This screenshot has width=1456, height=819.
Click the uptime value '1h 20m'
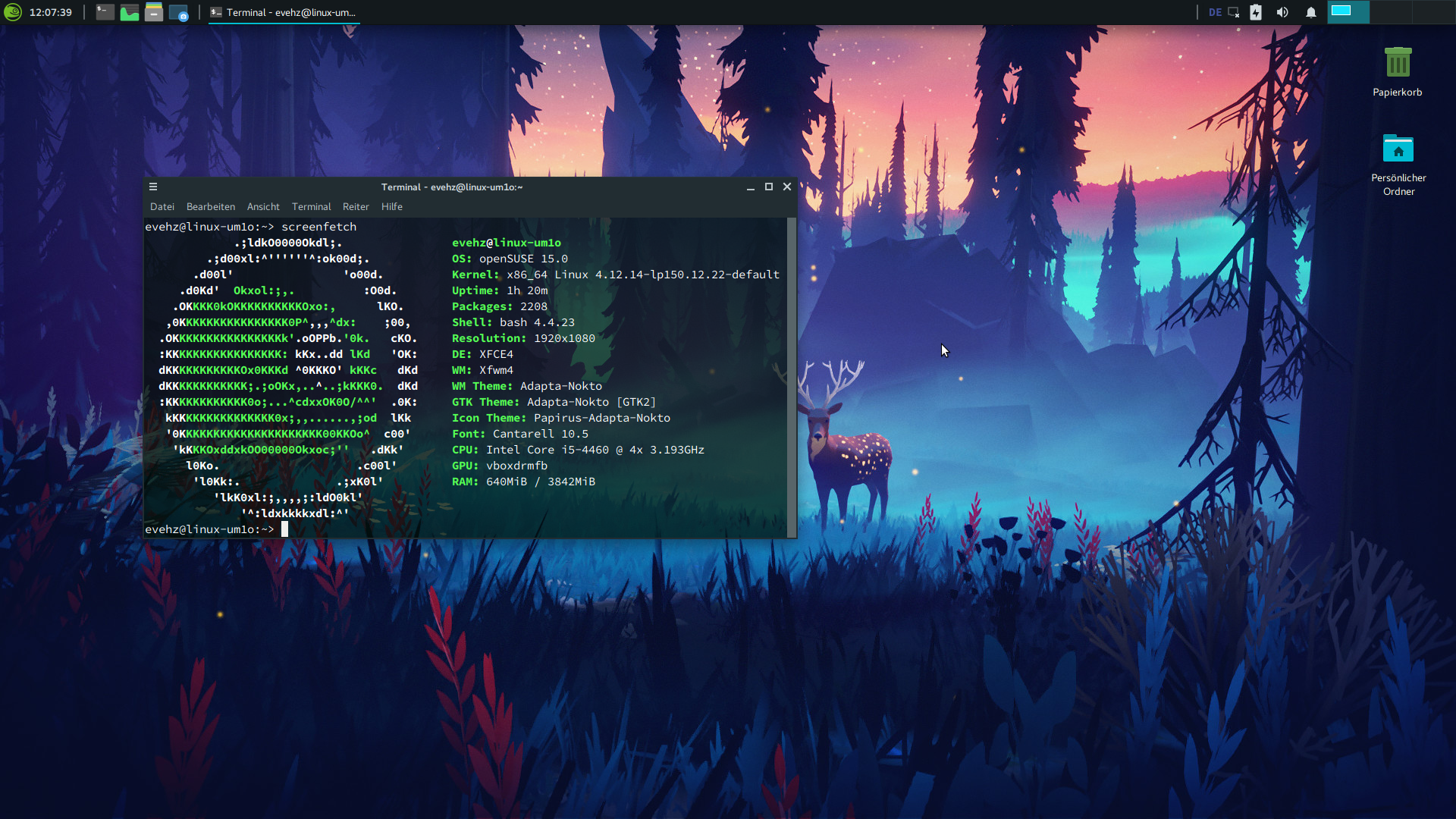(x=527, y=290)
